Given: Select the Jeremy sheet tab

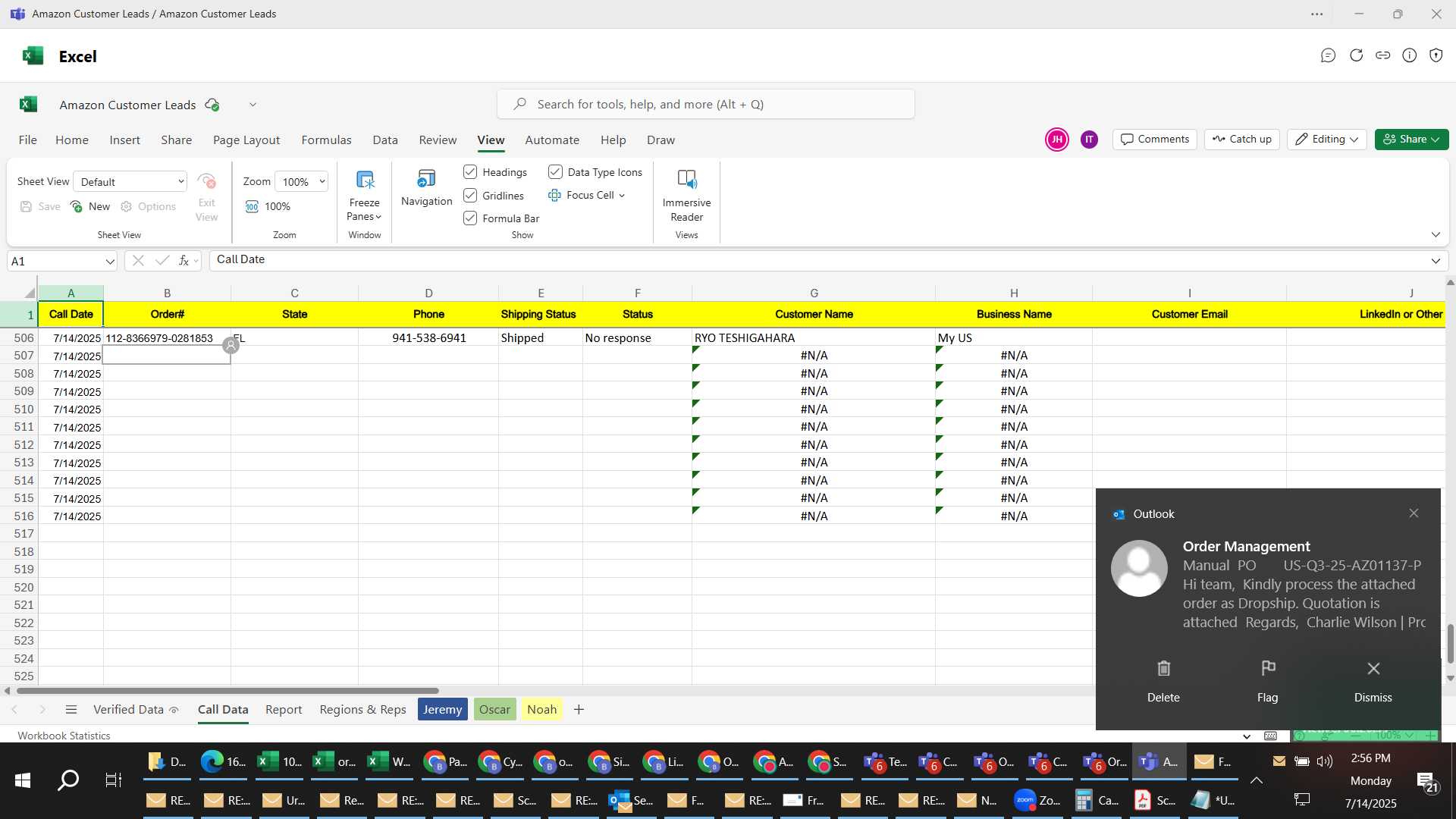Looking at the screenshot, I should click(x=443, y=710).
